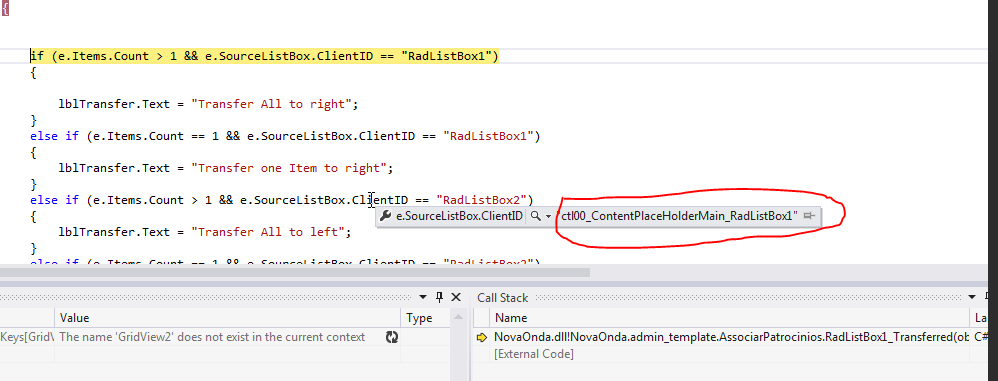Select the datatip value ctl00_ContentPlaceHolderMain_RadListBox1
The width and height of the screenshot is (998, 381).
click(x=679, y=216)
